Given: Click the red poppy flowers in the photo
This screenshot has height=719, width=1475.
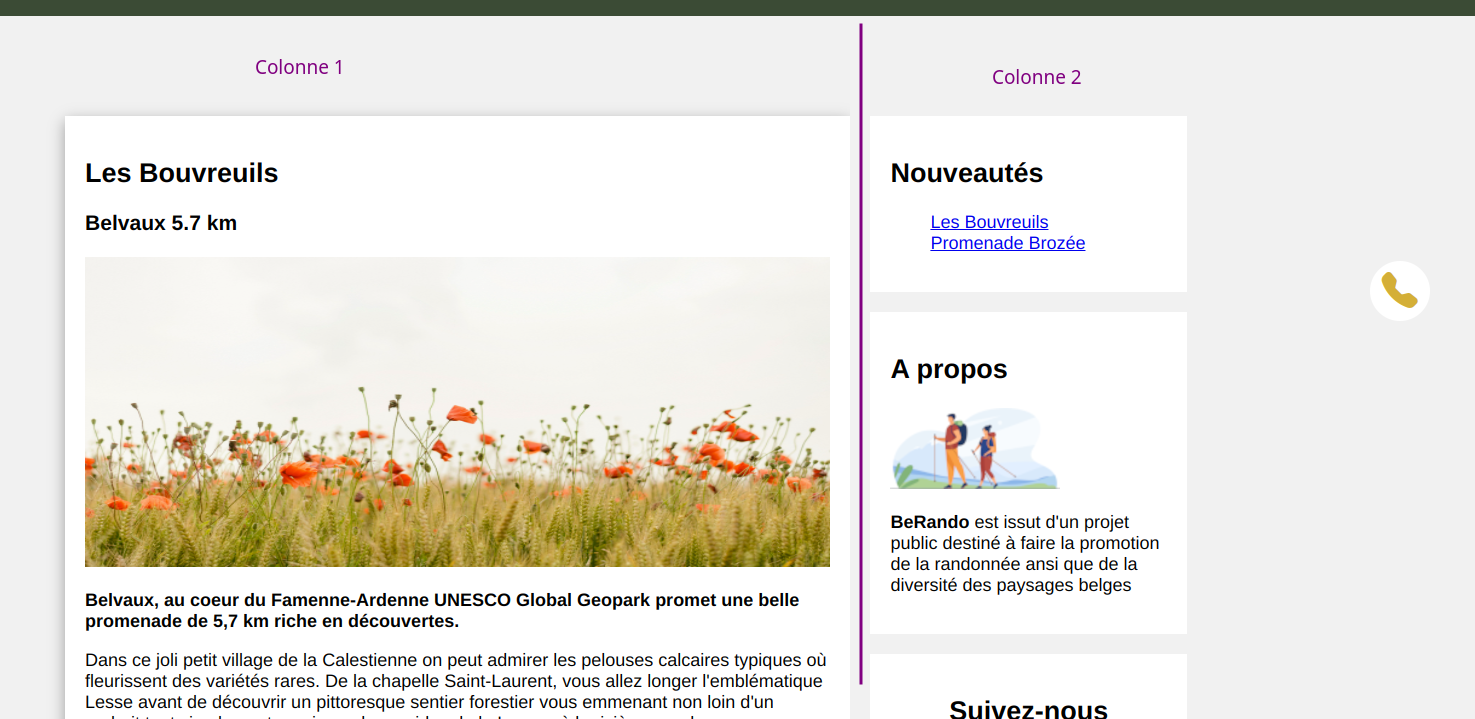Looking at the screenshot, I should 300,472.
